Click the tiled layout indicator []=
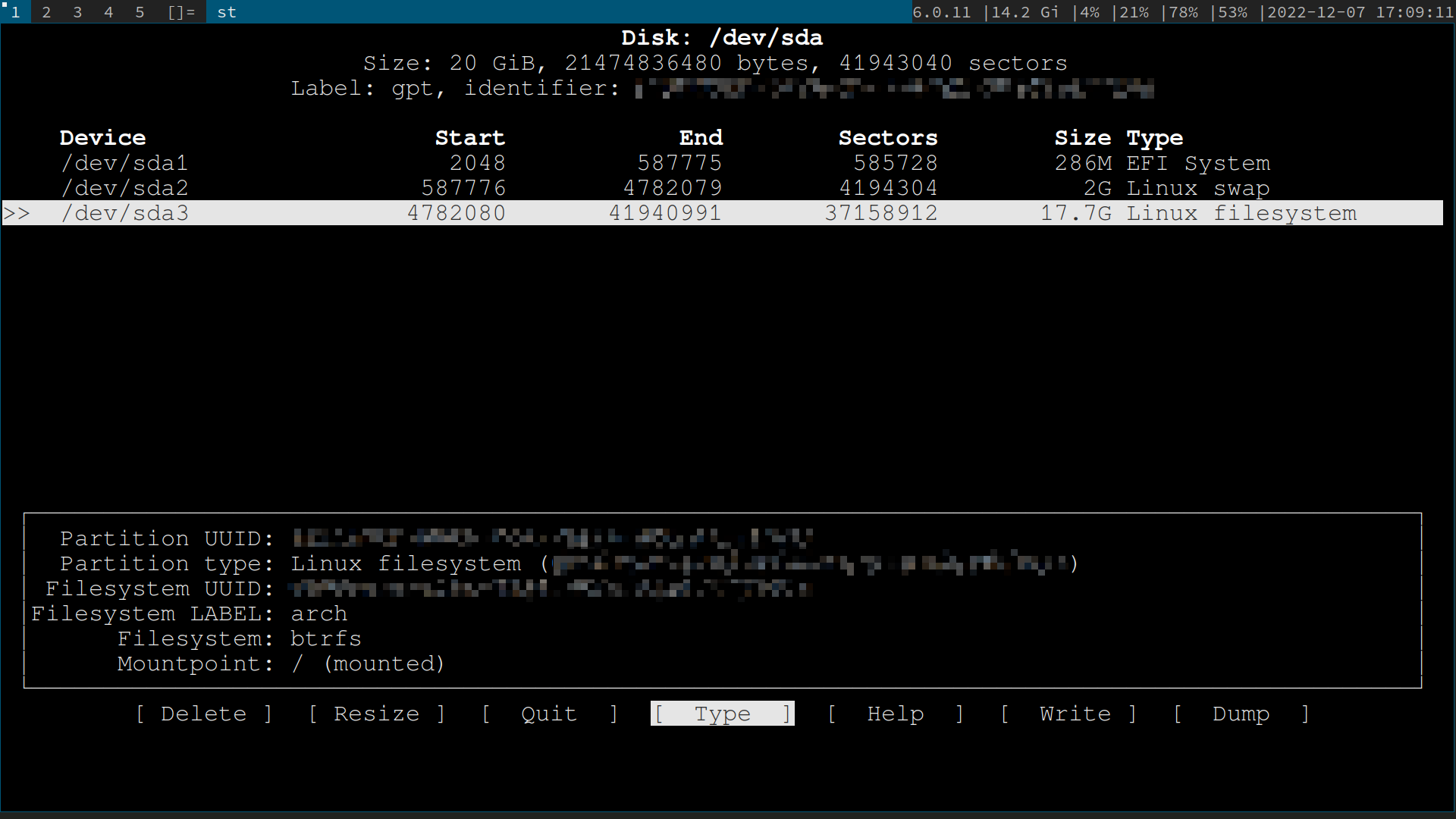The height and width of the screenshot is (819, 1456). [180, 12]
